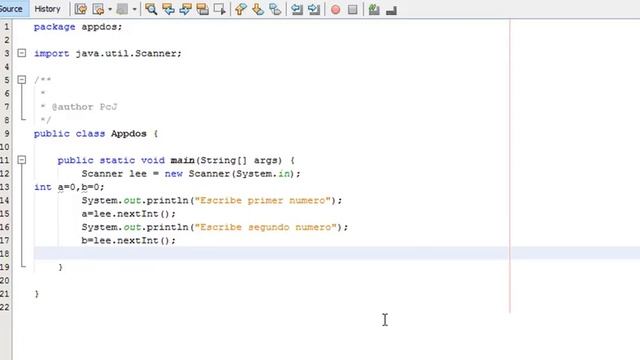Image resolution: width=640 pixels, height=360 pixels.
Task: Collapse the Javadoc comment fold on line 5
Action: [x=22, y=80]
